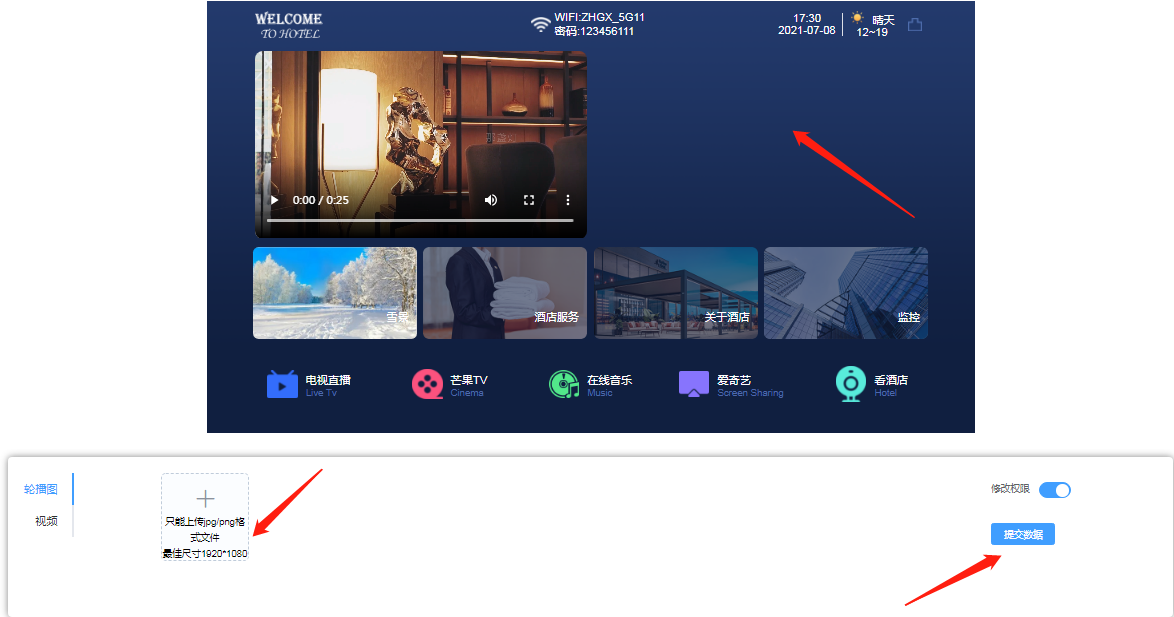Open the TV live broadcast icon (电视直播)
Viewport: 1174px width, 617px height.
(x=282, y=384)
